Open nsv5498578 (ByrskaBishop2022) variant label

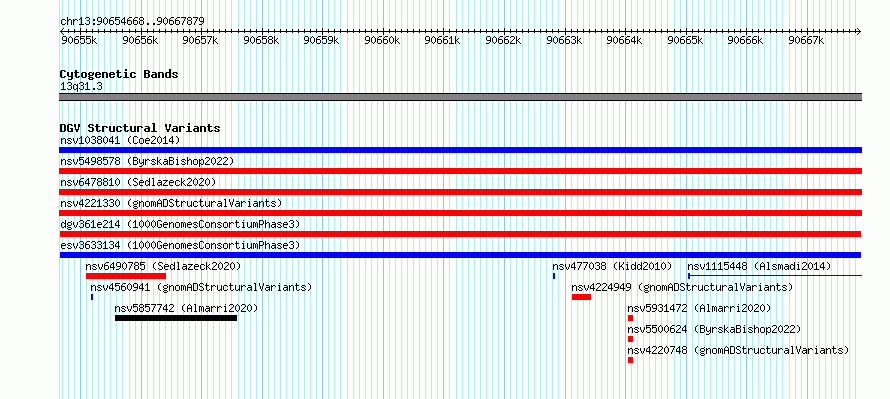click(x=147, y=161)
